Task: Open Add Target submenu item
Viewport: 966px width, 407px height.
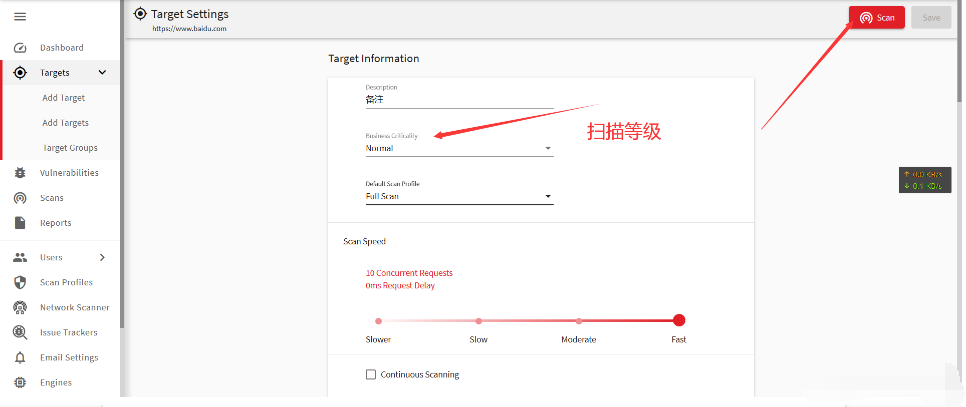Action: pyautogui.click(x=63, y=98)
